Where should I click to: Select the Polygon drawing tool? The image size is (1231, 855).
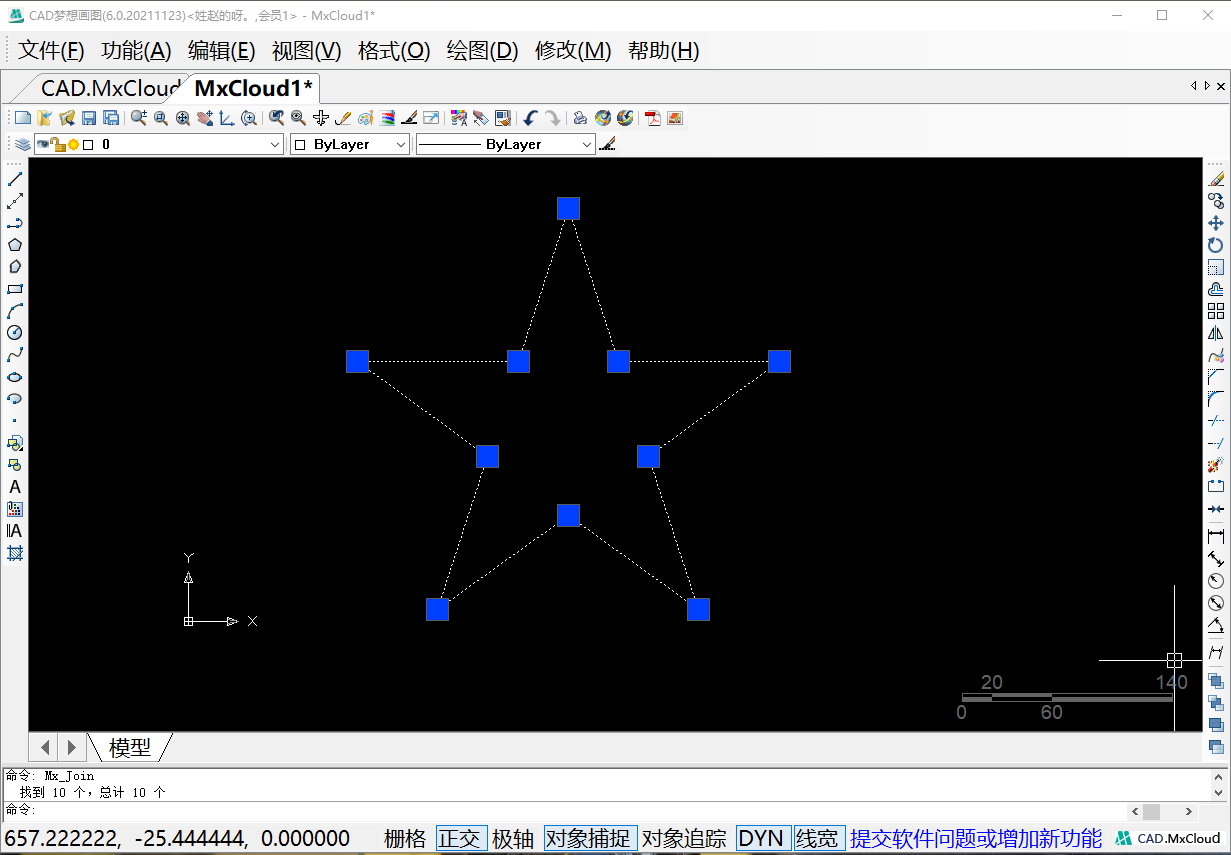[15, 245]
